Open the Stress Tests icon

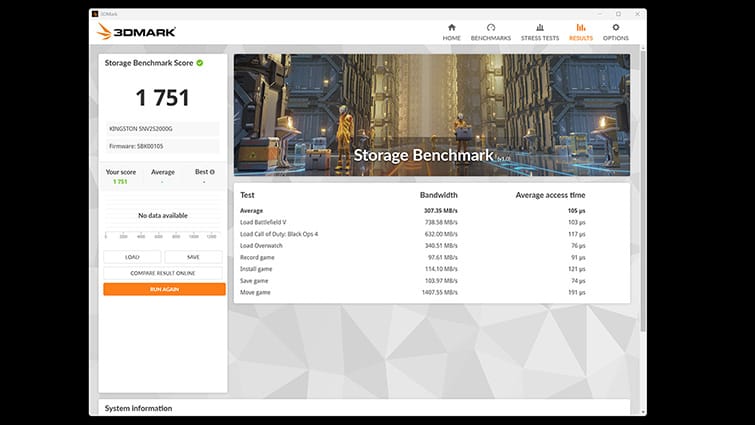[x=540, y=27]
